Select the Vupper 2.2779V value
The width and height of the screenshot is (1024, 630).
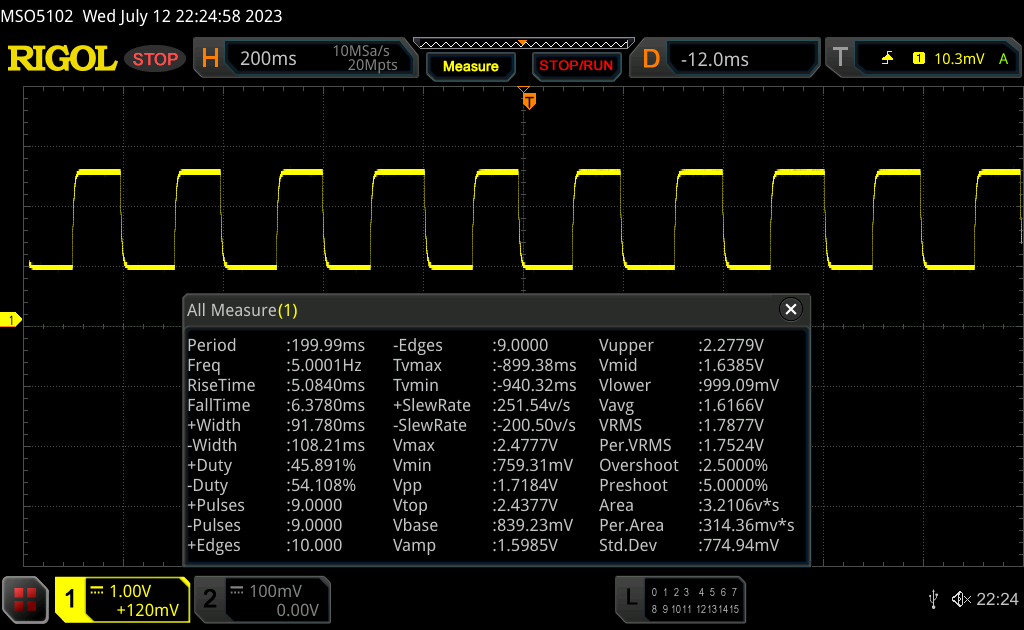pyautogui.click(x=731, y=345)
